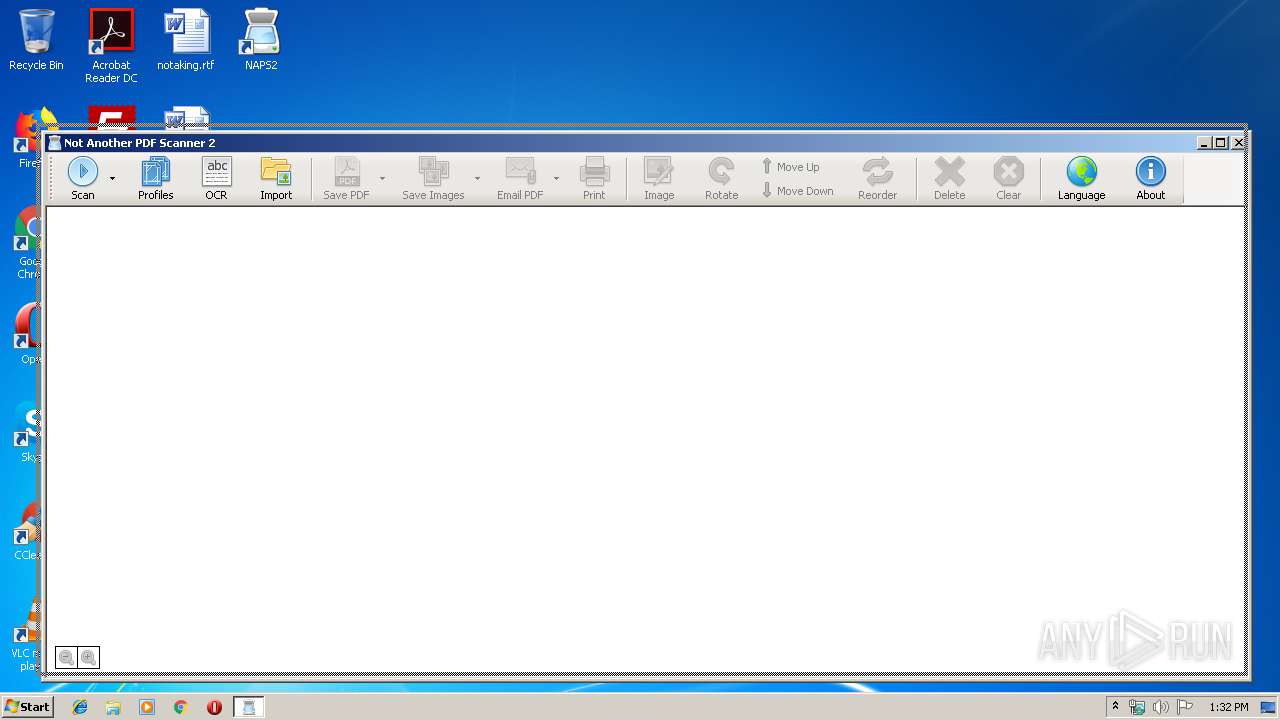Open the NAPS2 desktop shortcut
Screen dimensions: 1280x720
(x=261, y=40)
